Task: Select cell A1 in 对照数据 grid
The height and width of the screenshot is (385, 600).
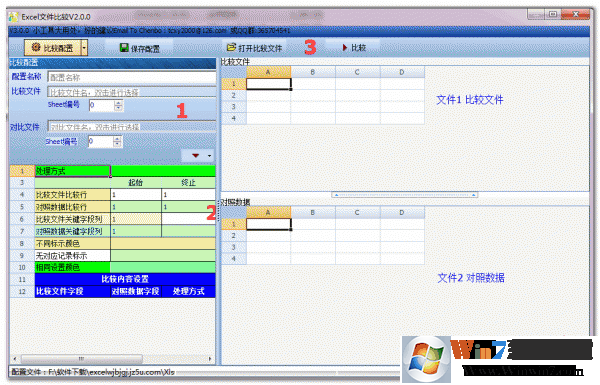Action: tap(269, 224)
